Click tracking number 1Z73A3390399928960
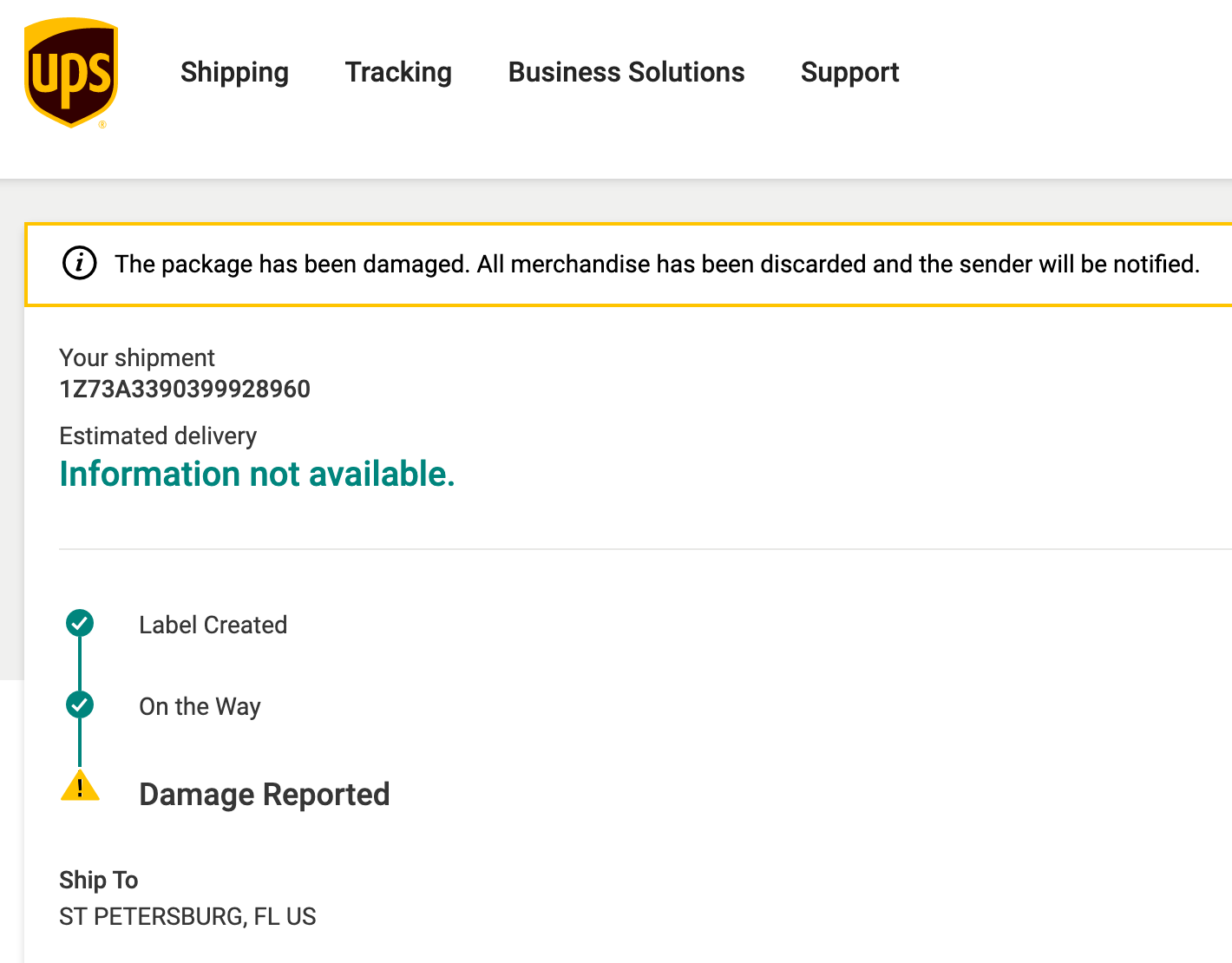This screenshot has width=1232, height=963. [x=185, y=389]
